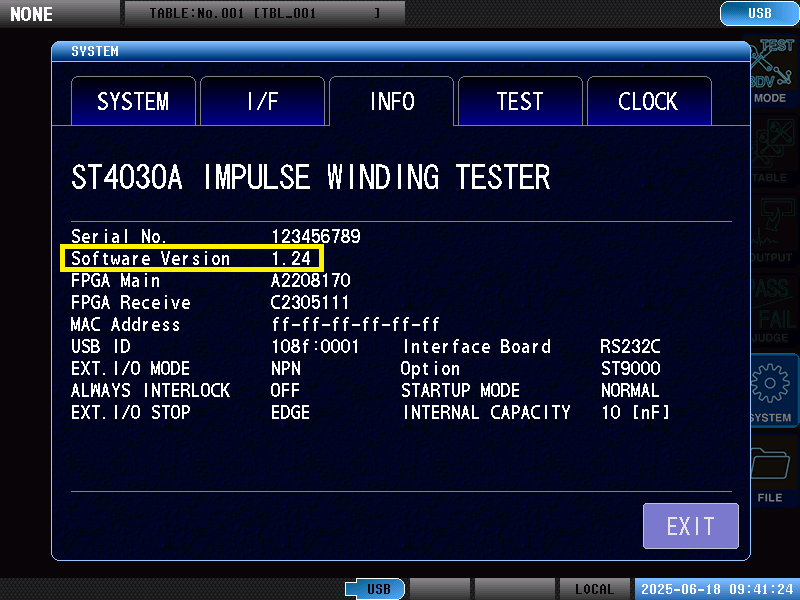Viewport: 800px width, 600px height.
Task: Click the MAC Address ff-ff-ff-ff-ff-ff
Action: coord(355,324)
